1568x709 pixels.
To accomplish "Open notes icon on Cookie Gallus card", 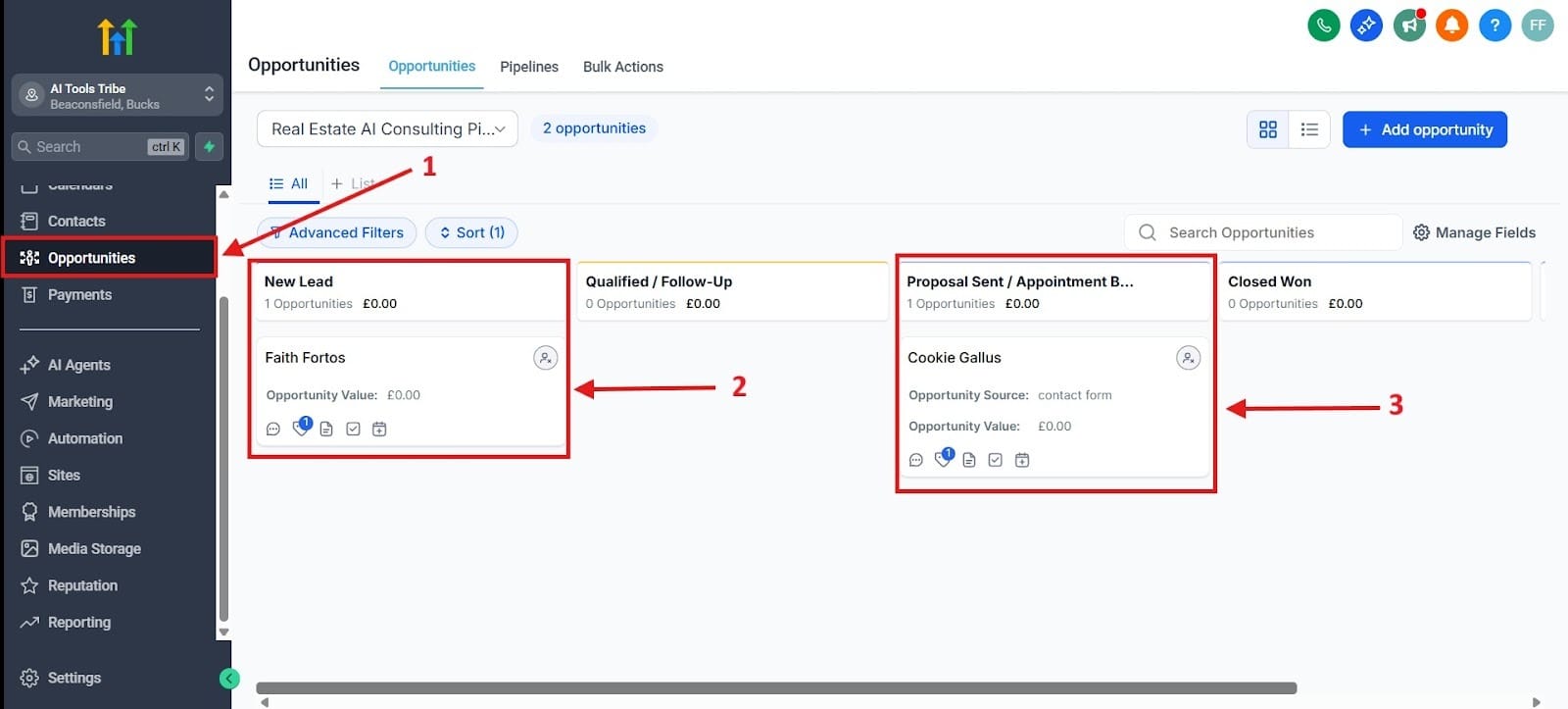I will 969,460.
